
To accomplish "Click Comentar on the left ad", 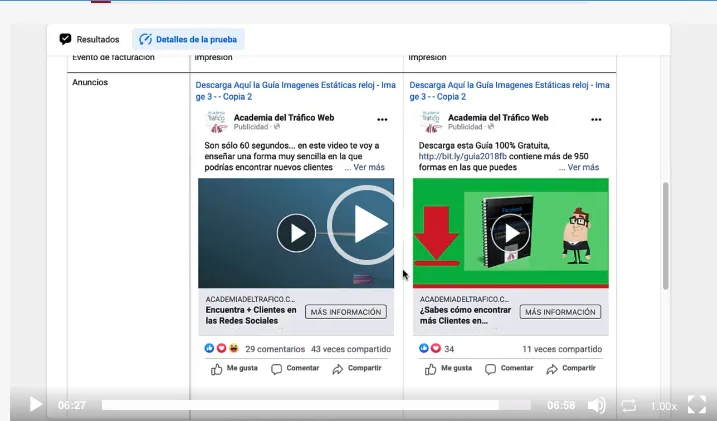I will [x=295, y=368].
